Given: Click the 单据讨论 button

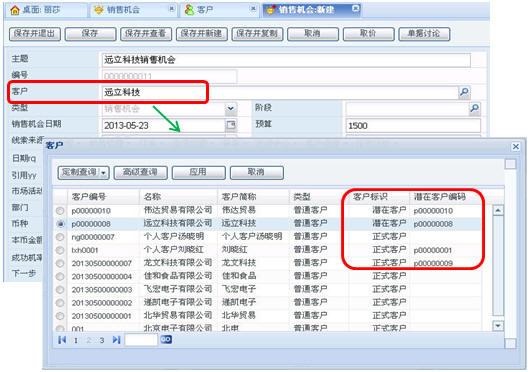Looking at the screenshot, I should [x=424, y=34].
